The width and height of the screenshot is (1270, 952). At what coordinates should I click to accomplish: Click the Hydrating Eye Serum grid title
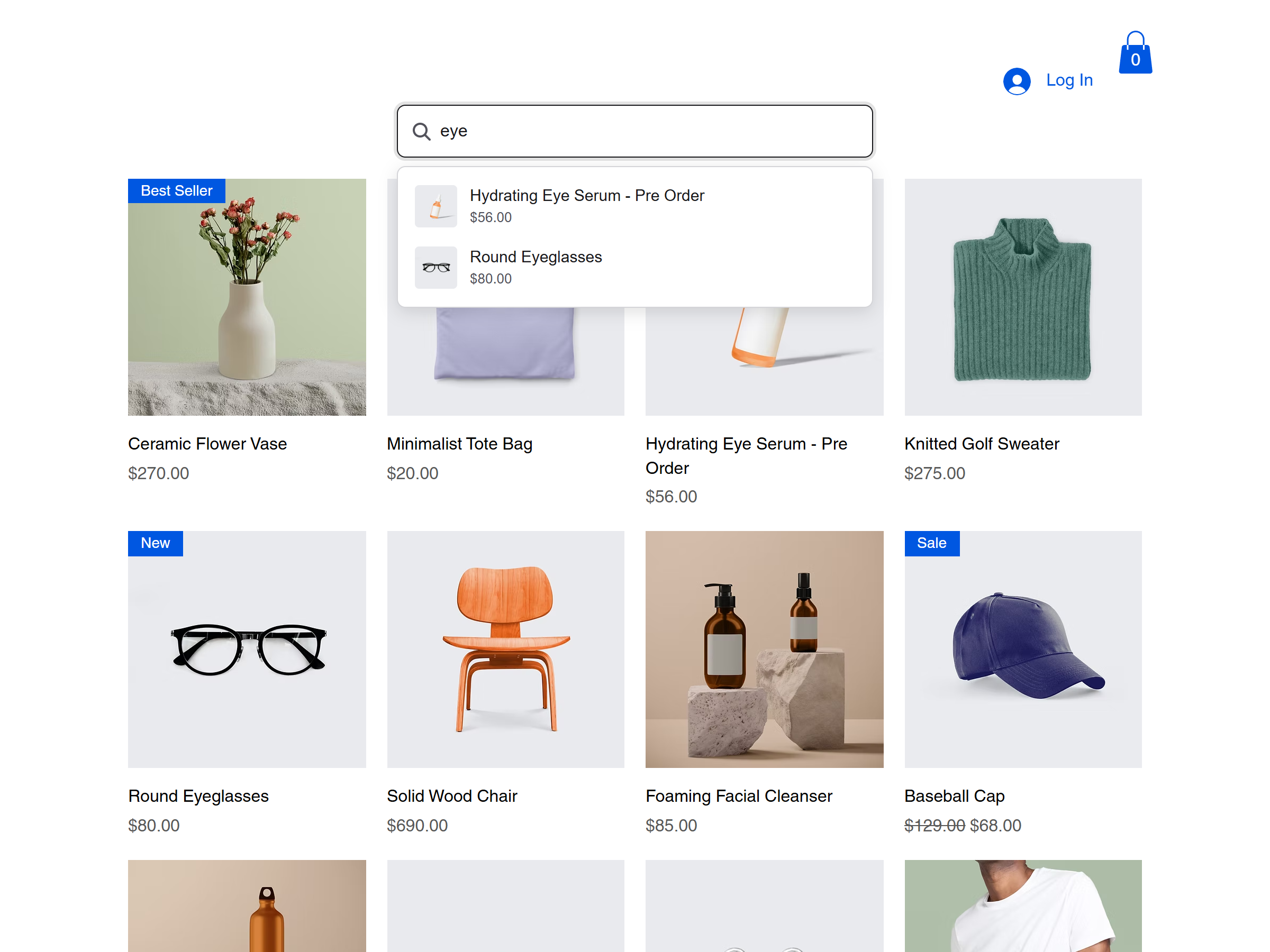(746, 455)
